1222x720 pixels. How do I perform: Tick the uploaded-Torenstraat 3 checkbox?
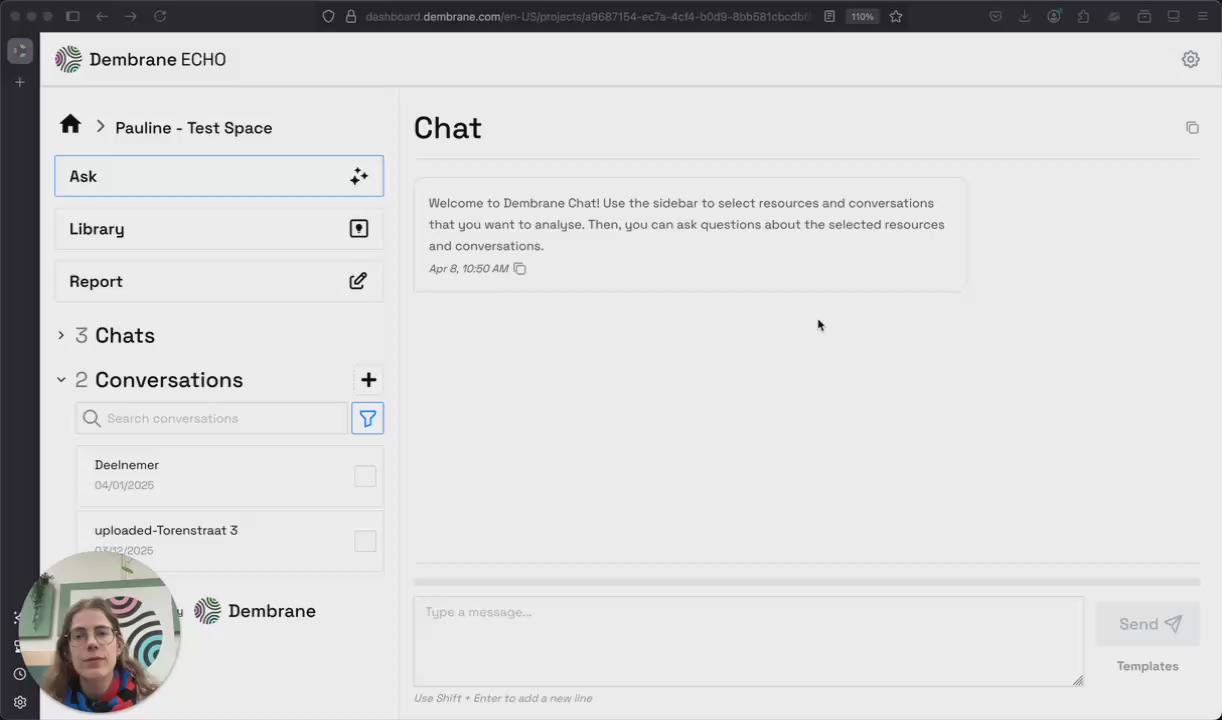365,541
